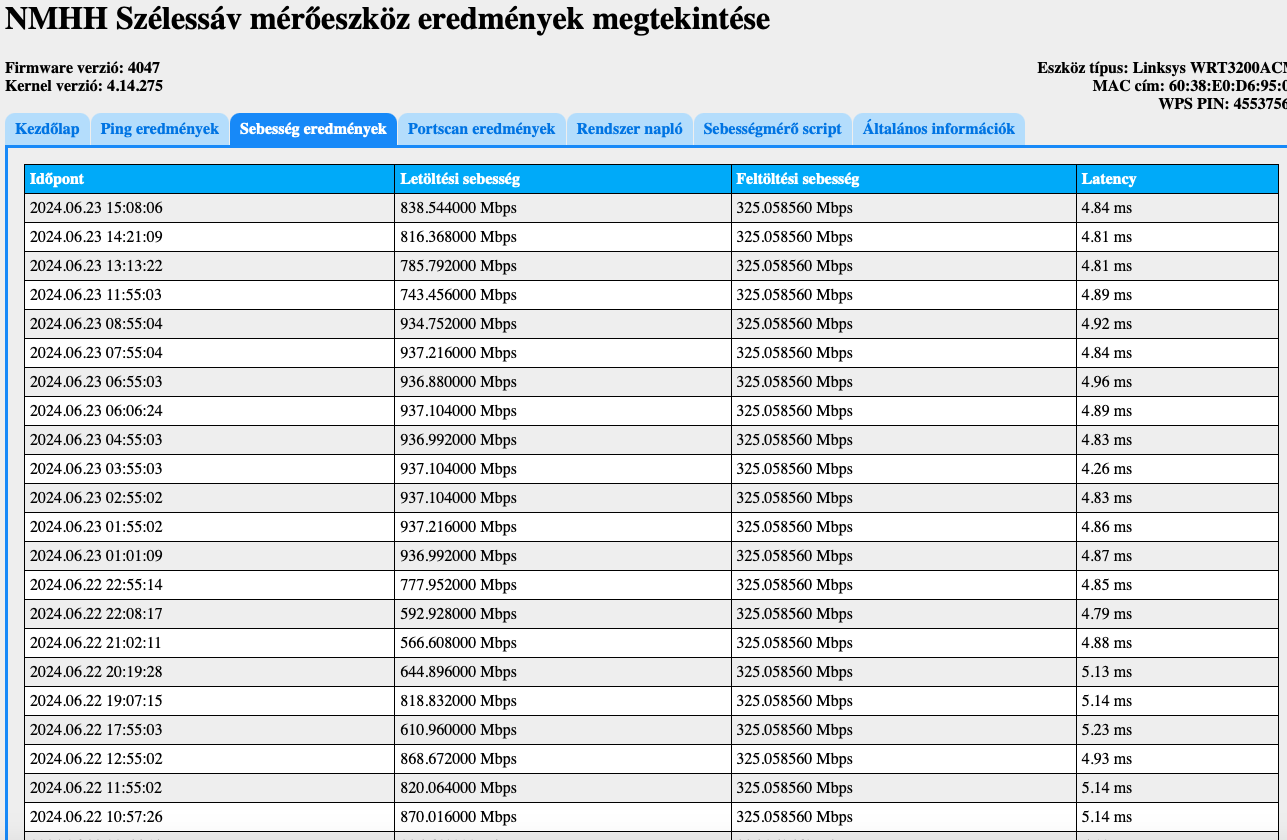1287x840 pixels.
Task: Open the Kezdőlap tab
Action: coord(47,129)
